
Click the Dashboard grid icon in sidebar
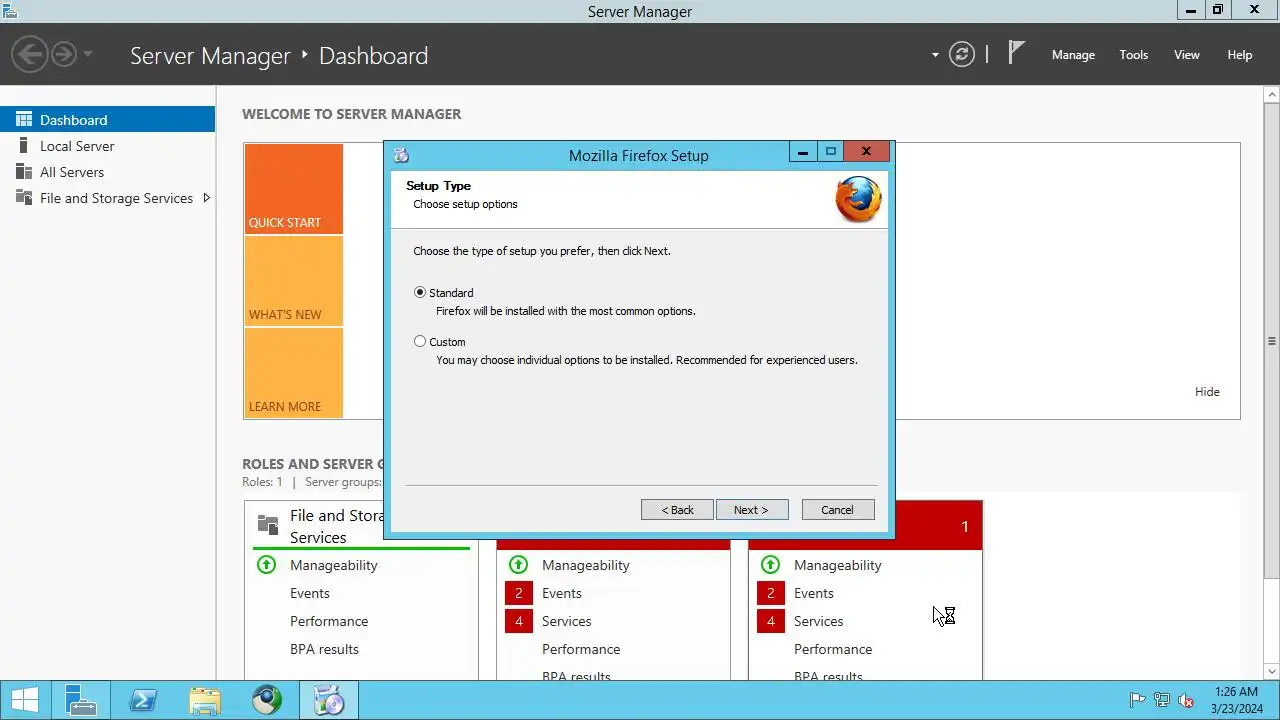[24, 119]
